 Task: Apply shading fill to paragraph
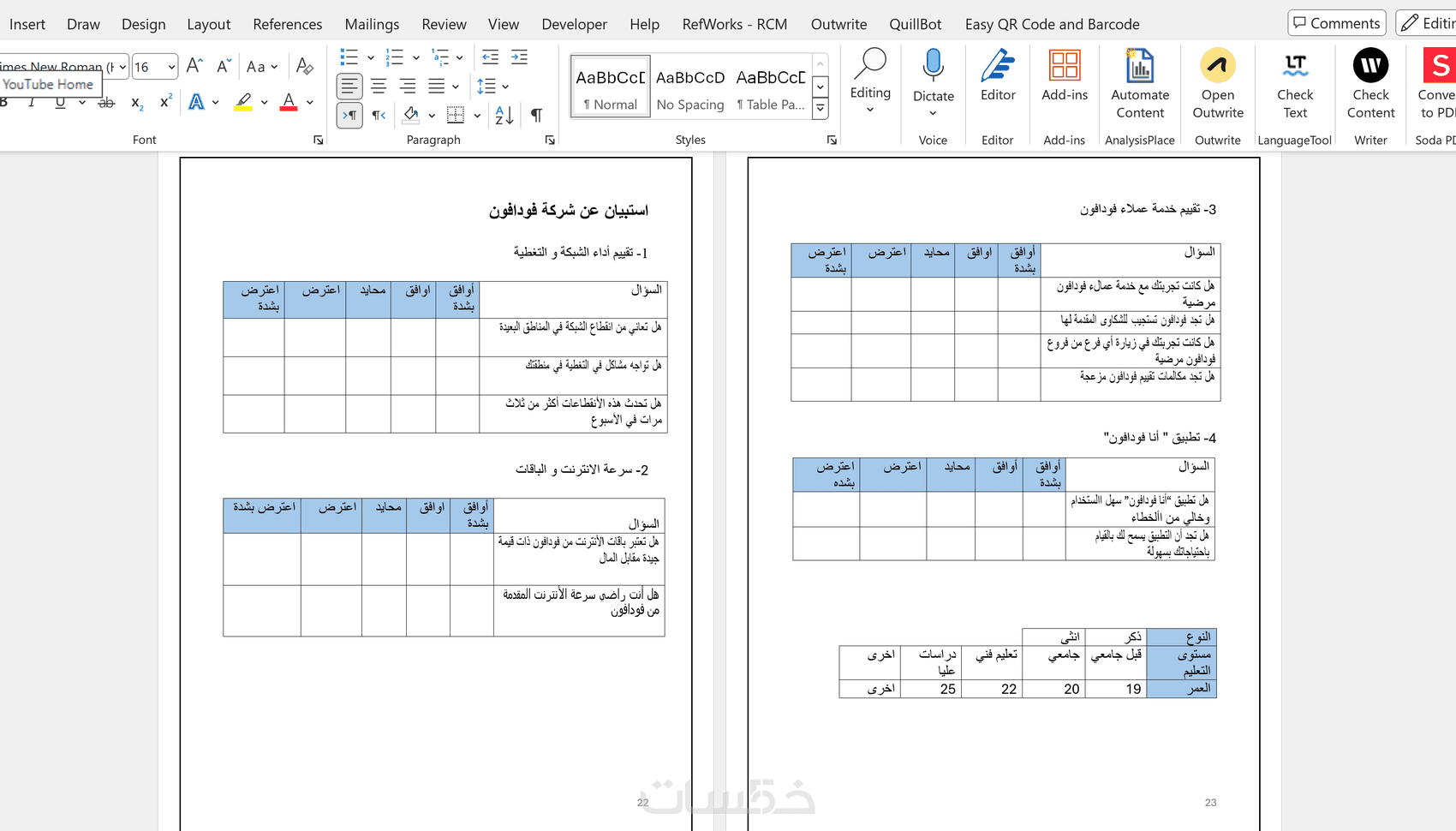click(x=412, y=115)
